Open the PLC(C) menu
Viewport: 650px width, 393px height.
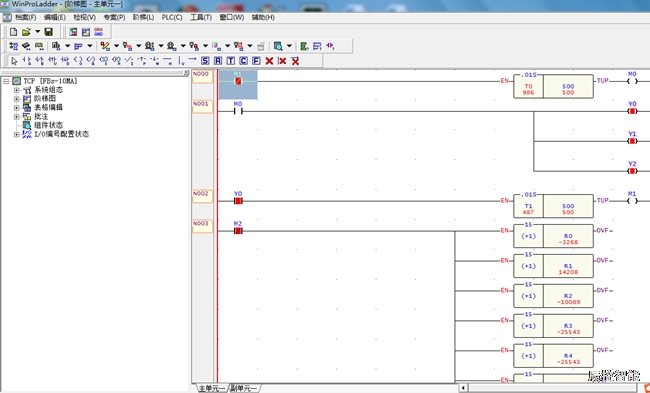pos(172,17)
